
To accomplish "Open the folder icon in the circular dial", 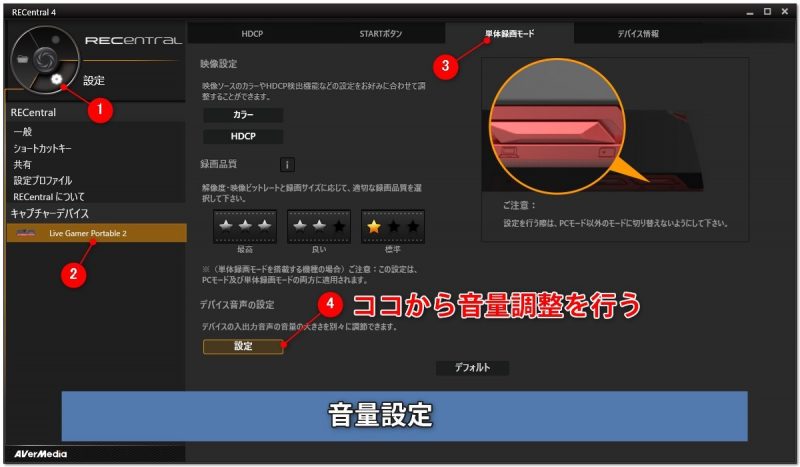I will pyautogui.click(x=22, y=59).
